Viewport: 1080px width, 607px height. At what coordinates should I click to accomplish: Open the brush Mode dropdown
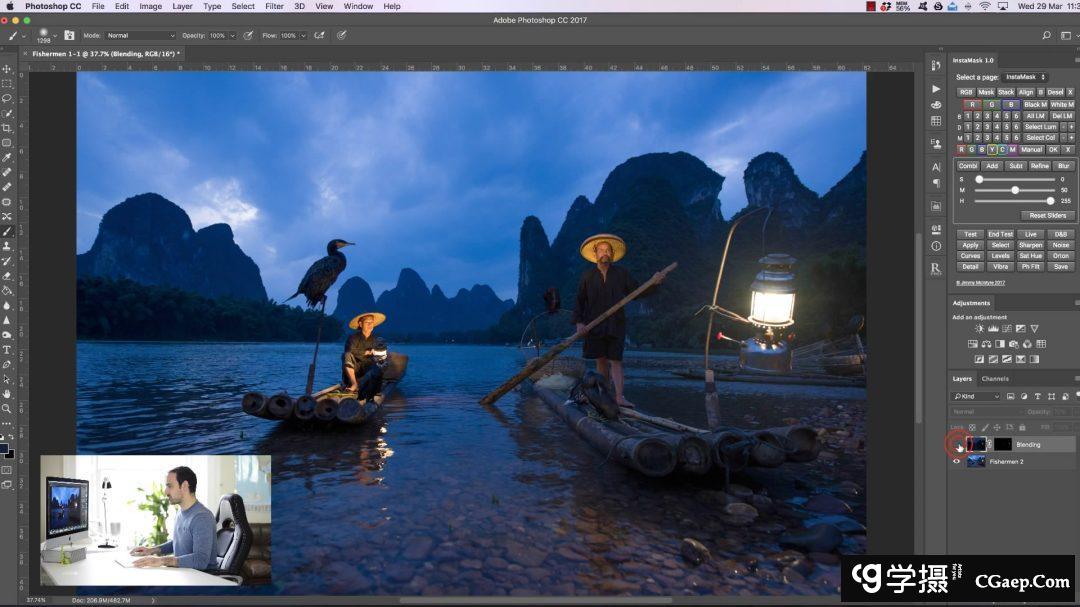[140, 35]
